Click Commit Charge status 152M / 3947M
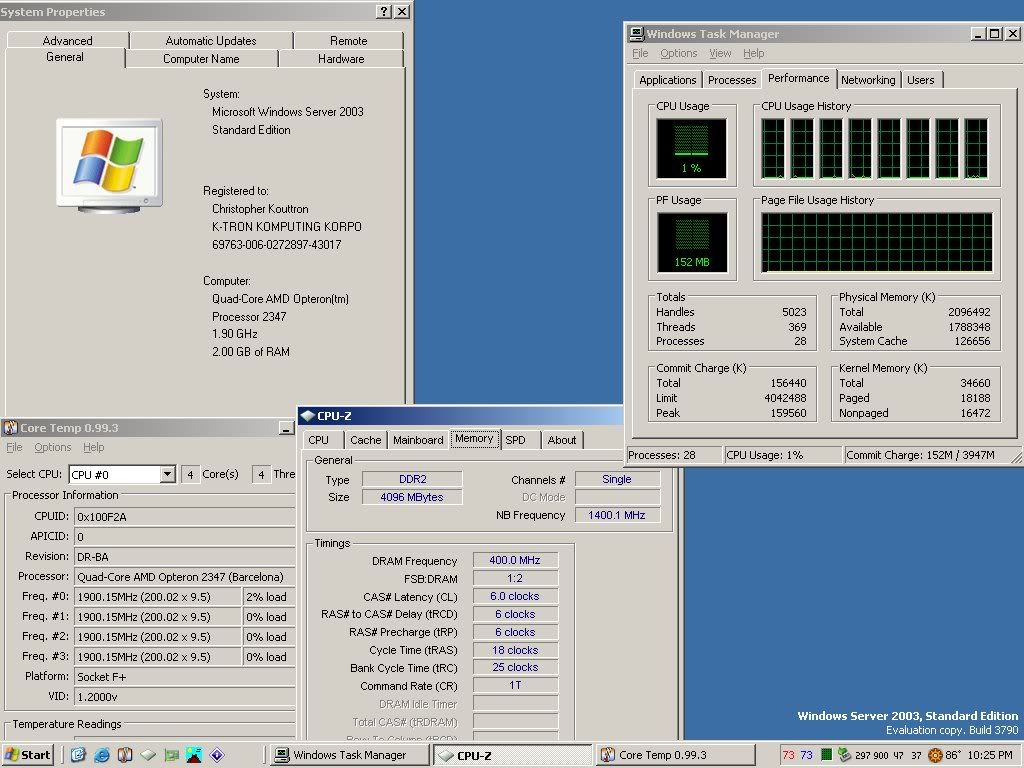This screenshot has height=768, width=1024. (x=921, y=455)
